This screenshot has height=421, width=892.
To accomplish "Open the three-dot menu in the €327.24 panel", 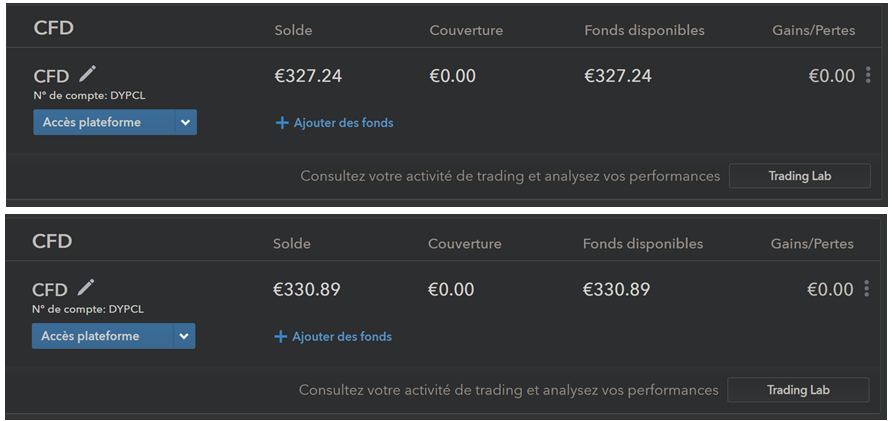I will 868,75.
